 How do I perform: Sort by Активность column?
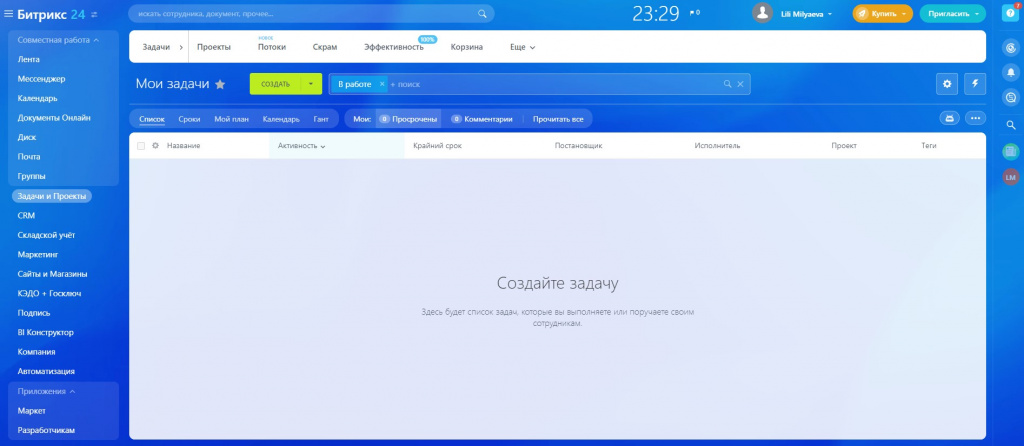point(302,146)
